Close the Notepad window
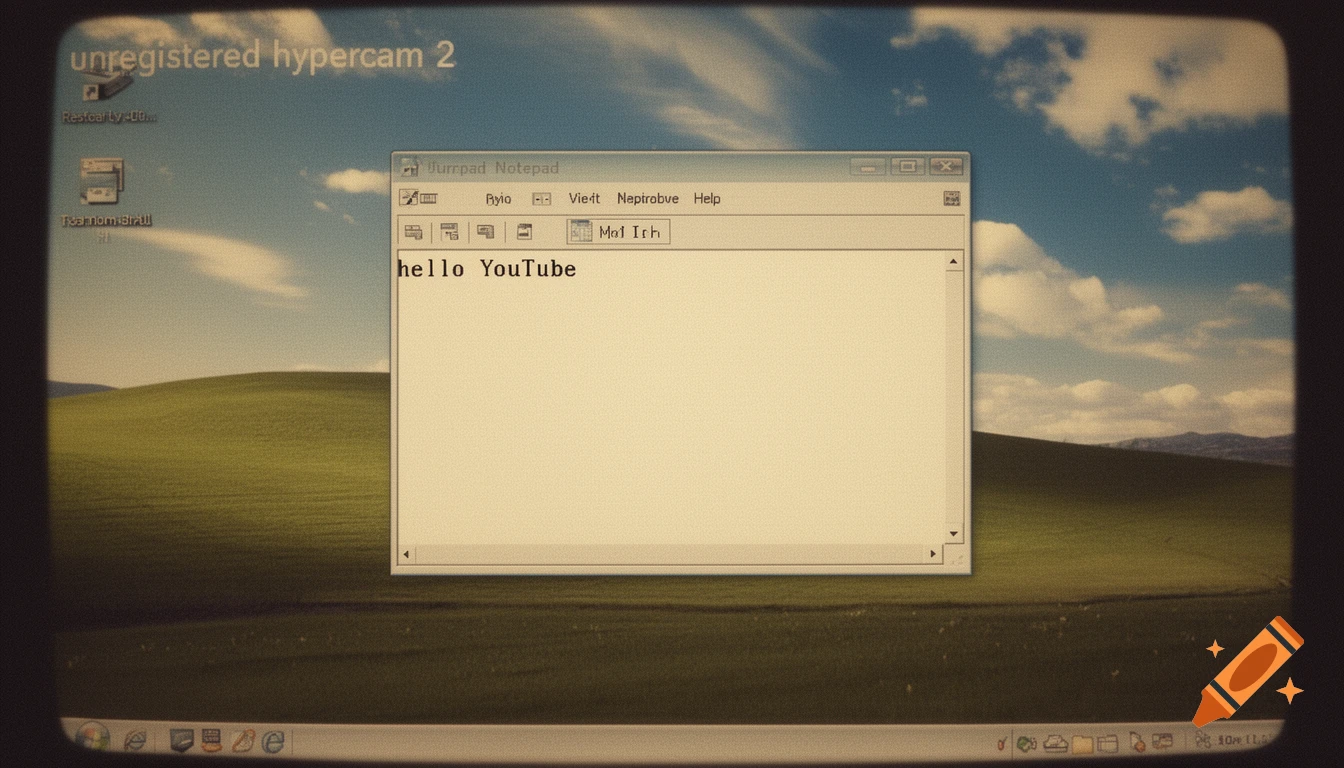Image resolution: width=1344 pixels, height=768 pixels. tap(945, 167)
